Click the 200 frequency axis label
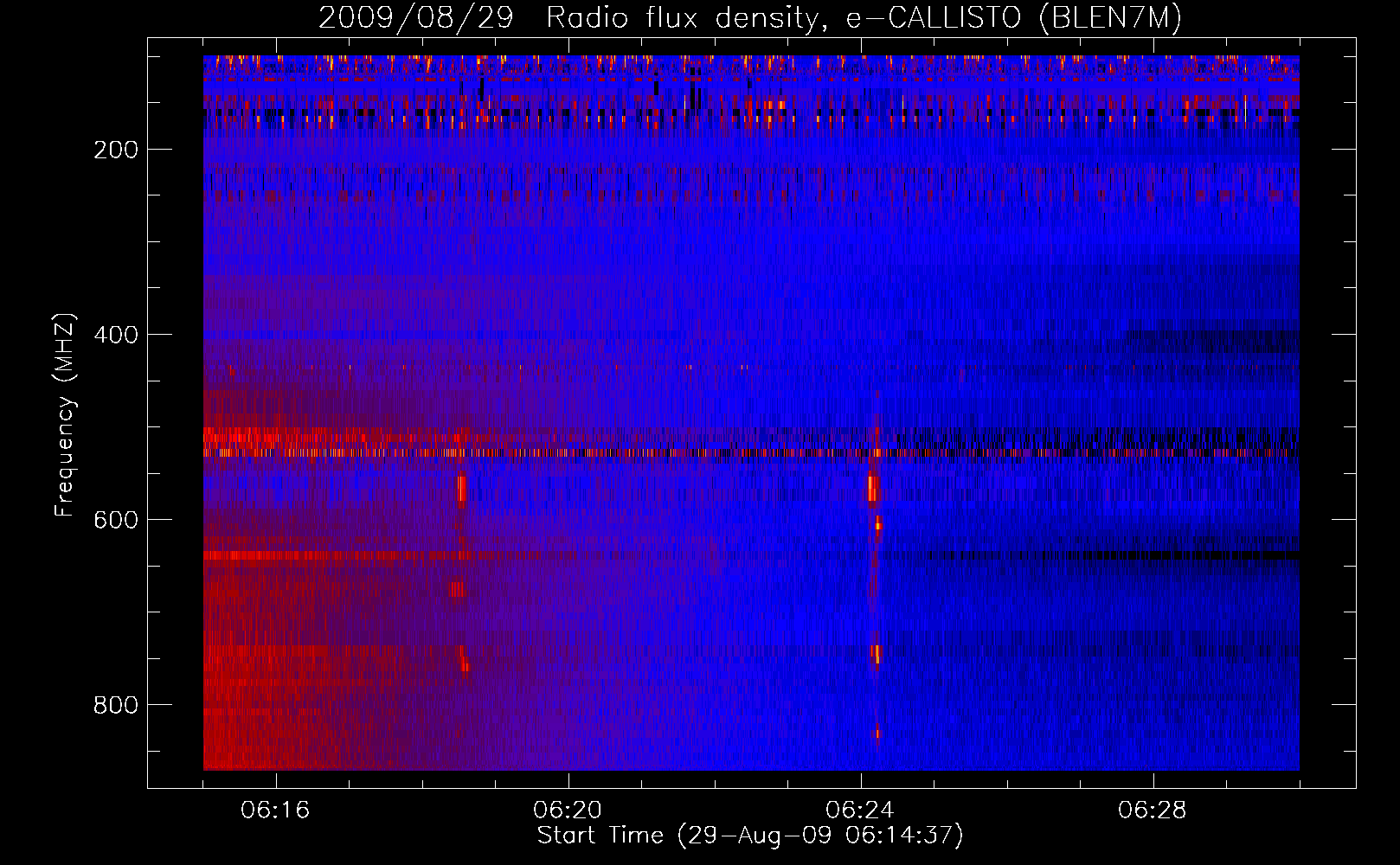This screenshot has height=865, width=1400. [116, 150]
